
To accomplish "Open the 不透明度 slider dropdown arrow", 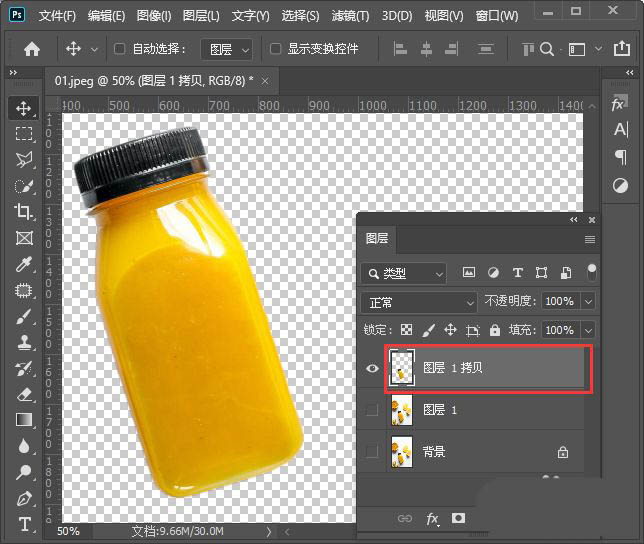I will click(588, 302).
